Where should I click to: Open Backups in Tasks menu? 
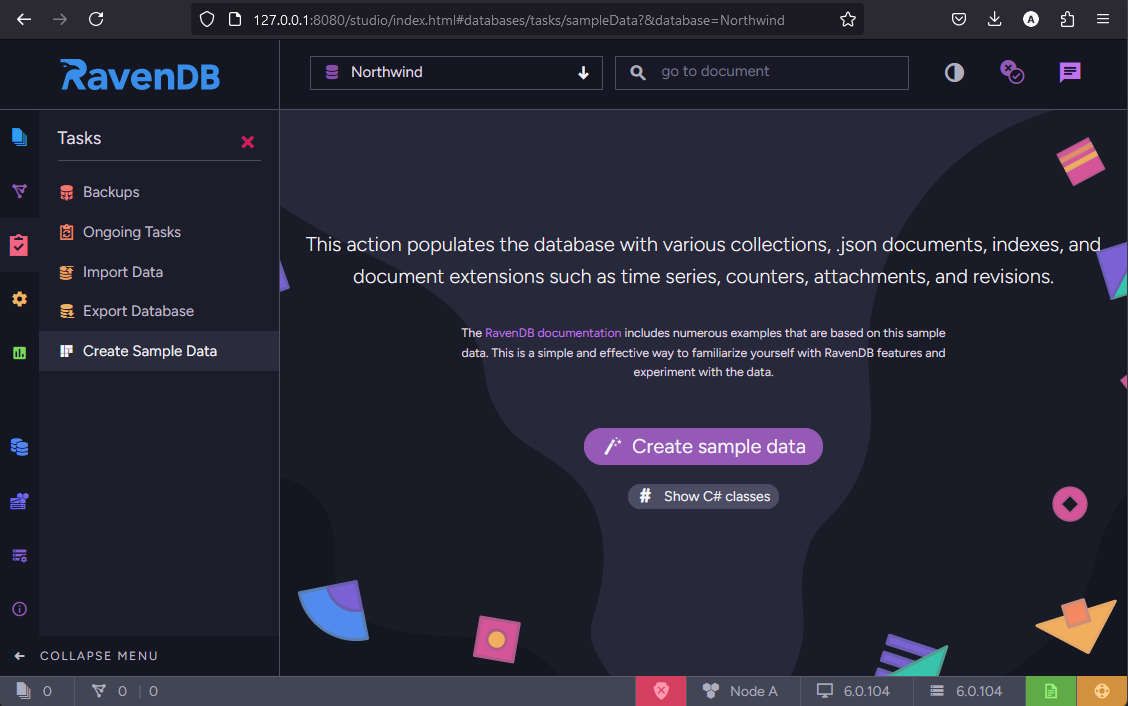159,192
